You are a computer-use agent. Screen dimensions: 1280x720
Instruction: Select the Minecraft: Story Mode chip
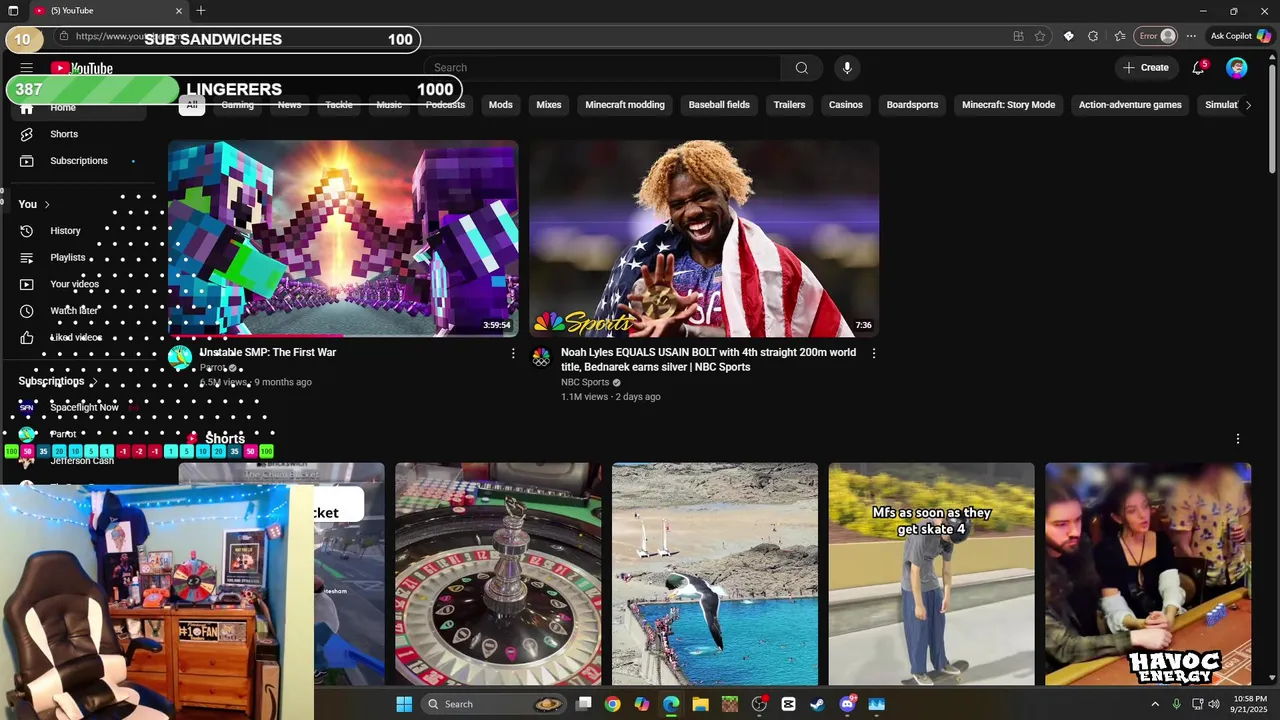pos(1008,105)
